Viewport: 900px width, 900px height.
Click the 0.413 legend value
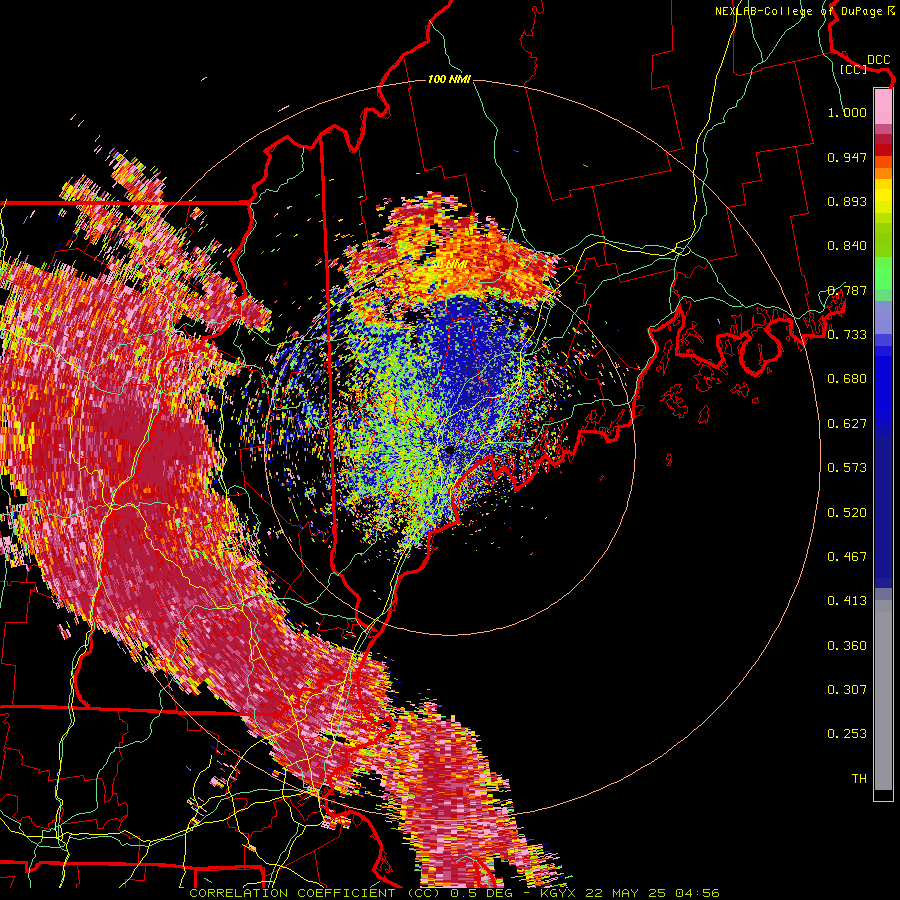tap(847, 601)
